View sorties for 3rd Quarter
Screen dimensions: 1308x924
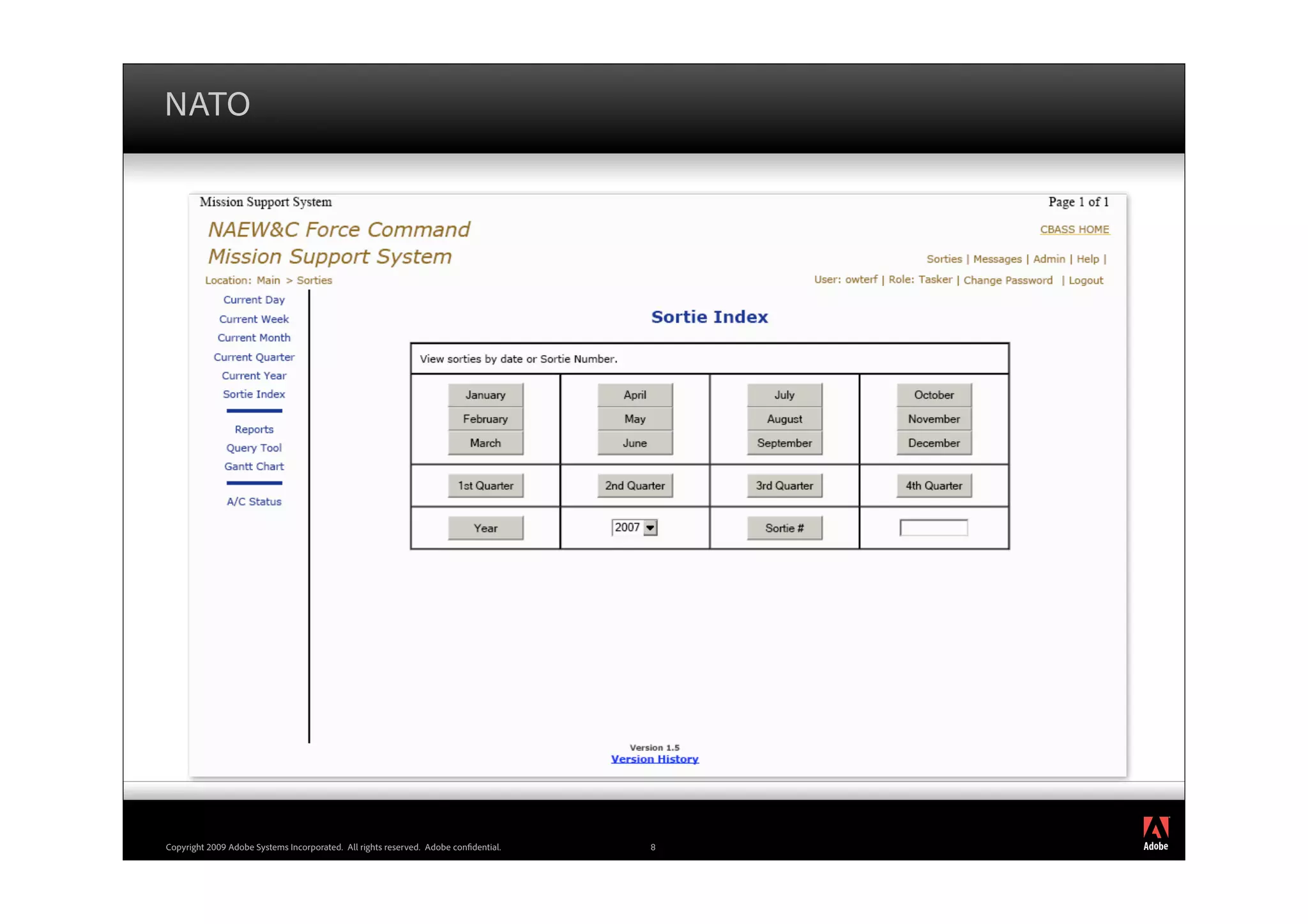pos(784,485)
